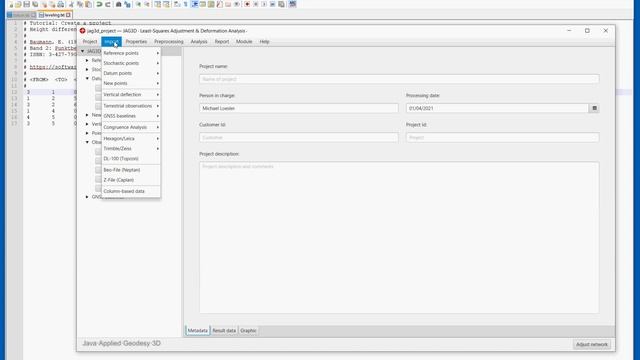Image resolution: width=640 pixels, height=360 pixels.
Task: Choose Z-File (Caplan) import option
Action: tap(131, 180)
